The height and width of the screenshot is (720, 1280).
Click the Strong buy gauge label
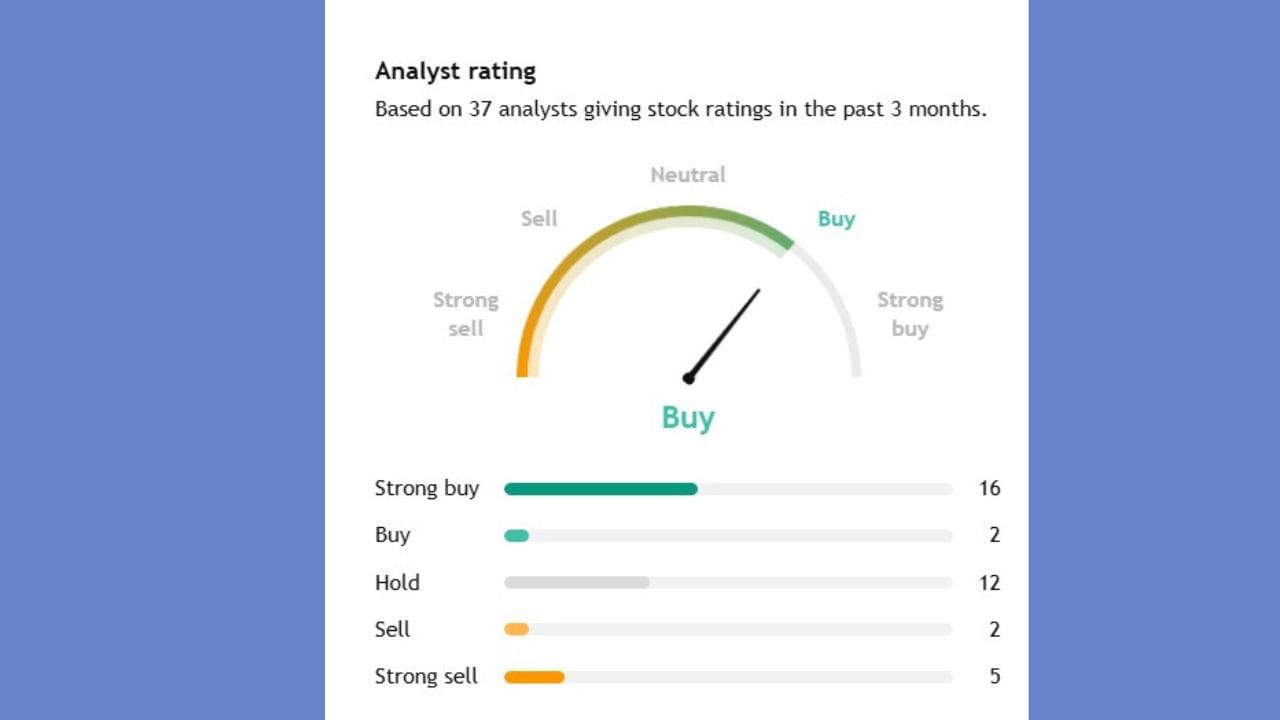[910, 314]
